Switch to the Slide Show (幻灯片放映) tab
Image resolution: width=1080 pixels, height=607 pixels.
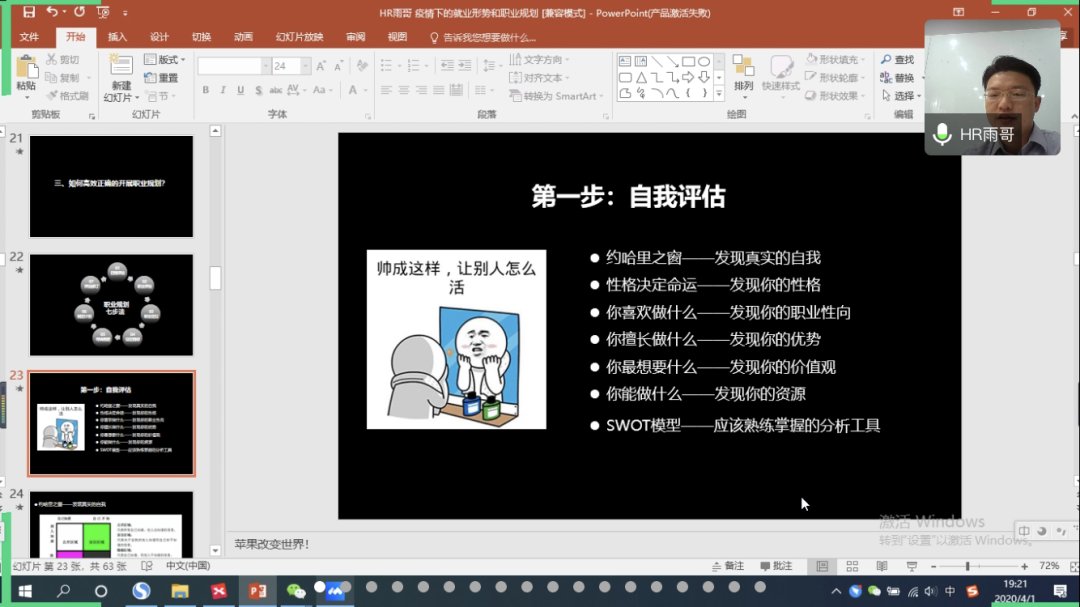pos(299,37)
